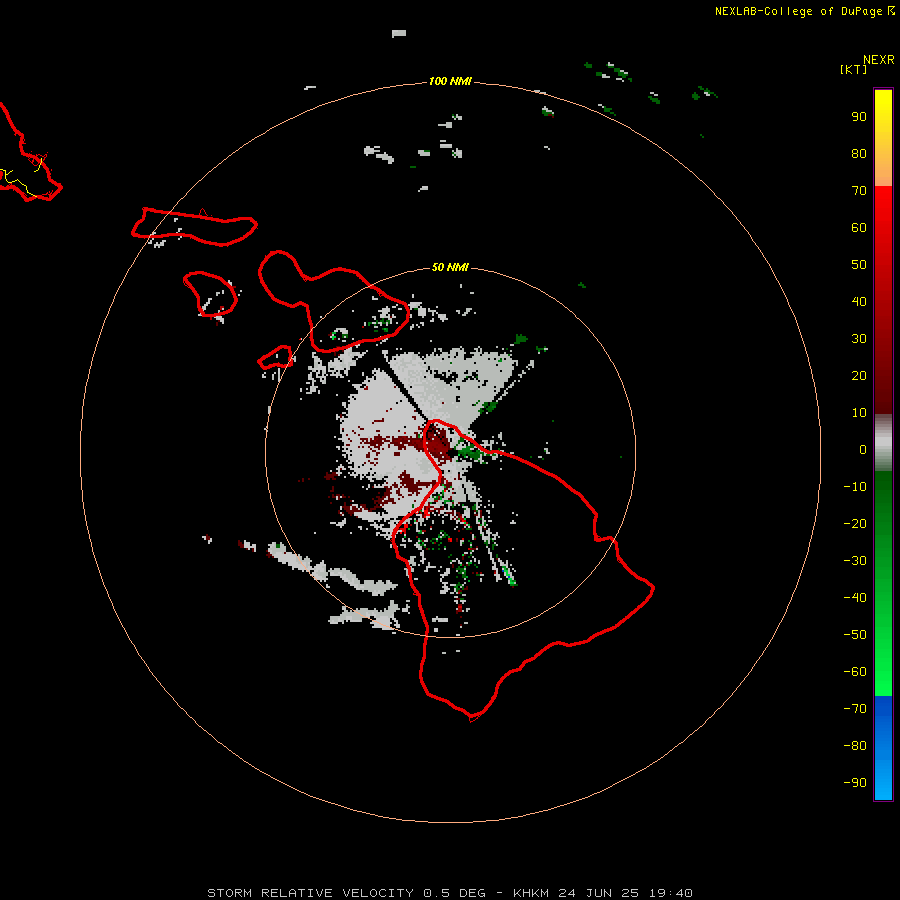
Task: Click the 40 value on velocity scale
Action: (x=859, y=302)
